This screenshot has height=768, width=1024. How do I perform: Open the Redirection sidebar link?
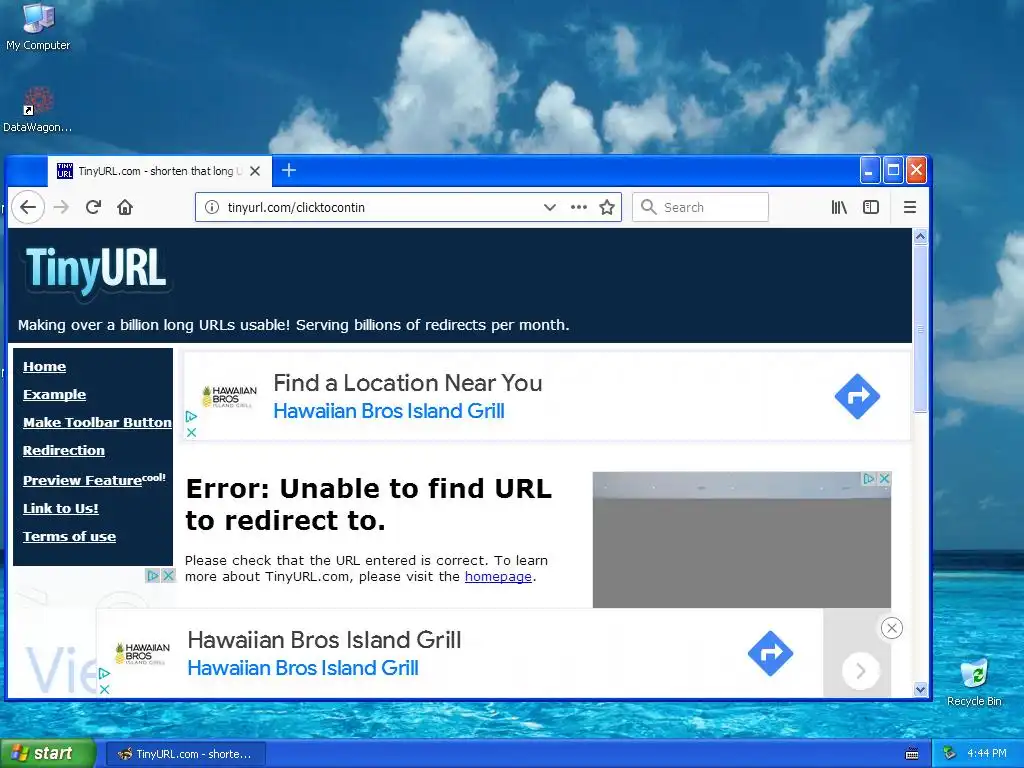(x=63, y=451)
